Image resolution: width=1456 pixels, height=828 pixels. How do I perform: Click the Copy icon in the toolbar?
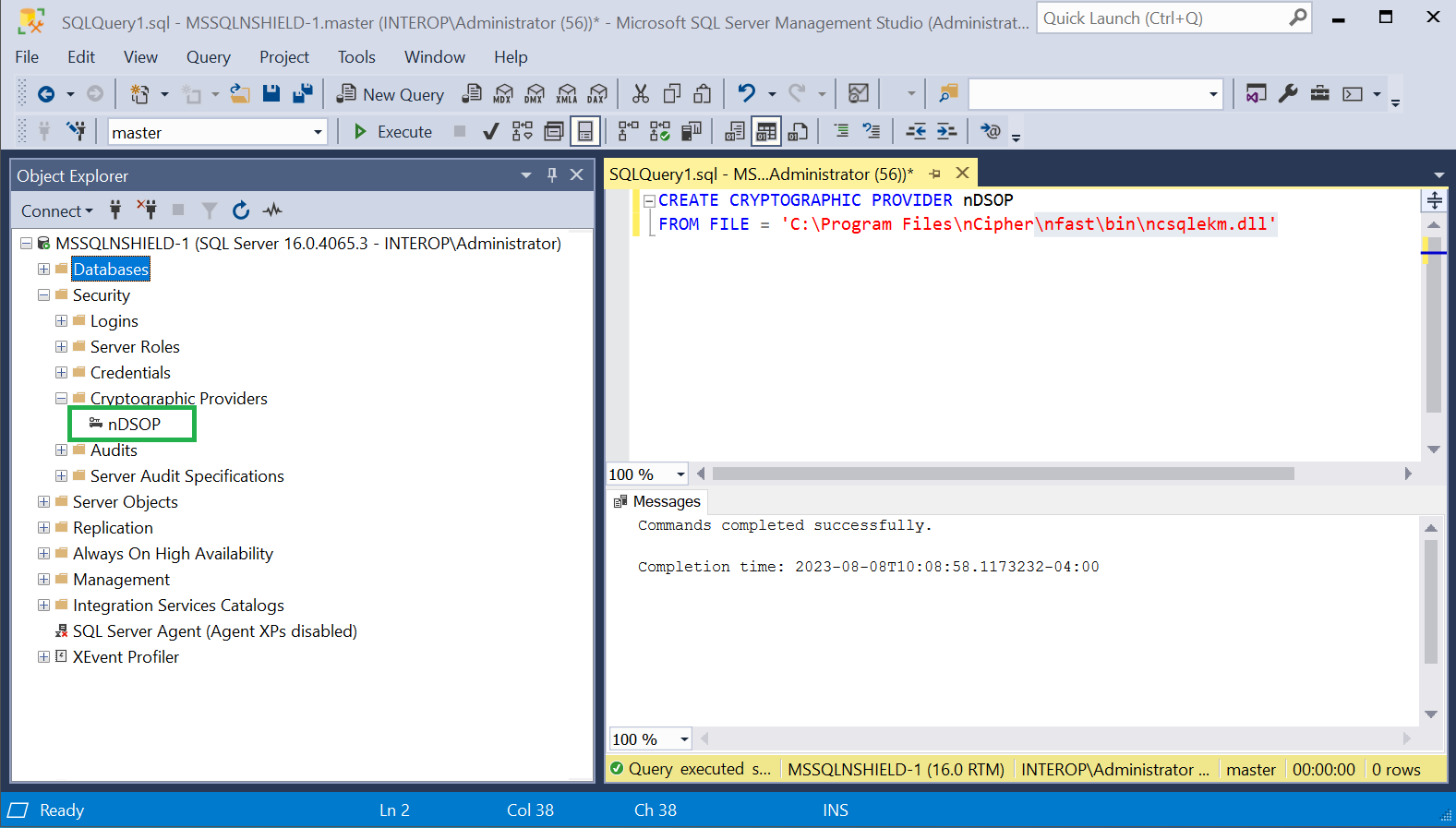(x=672, y=93)
